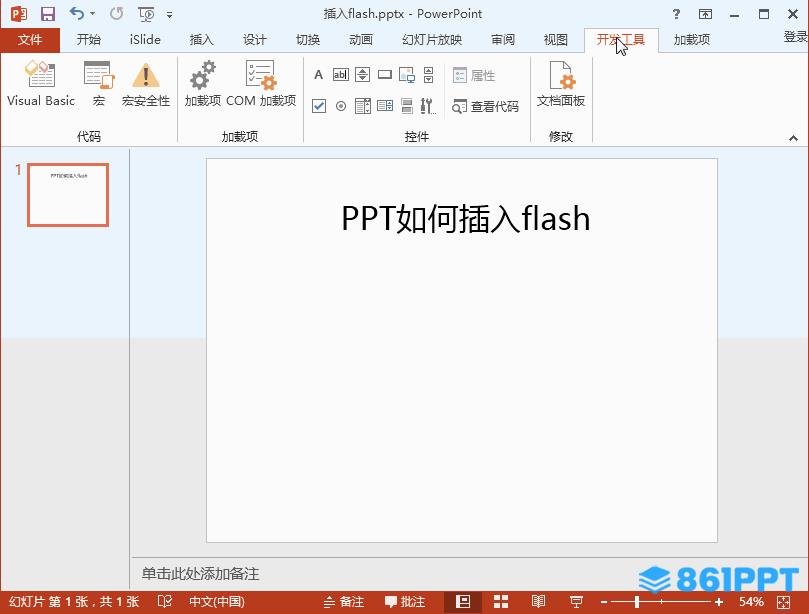Switch to the 幻灯片放映 (Slide Show) tab

(x=432, y=40)
